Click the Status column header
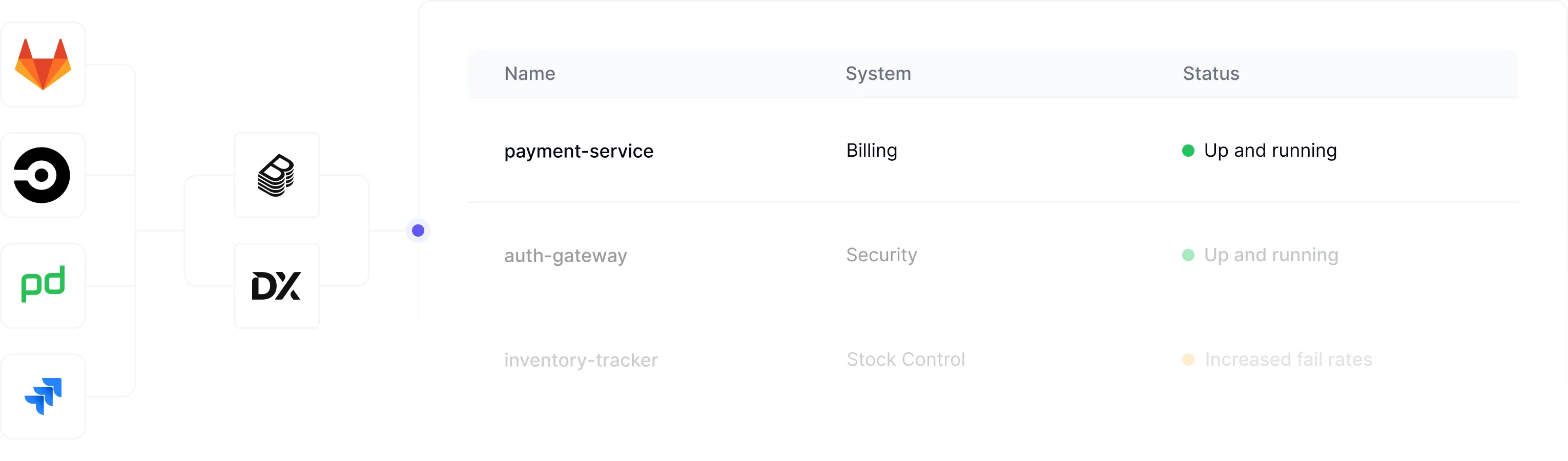 (1211, 74)
